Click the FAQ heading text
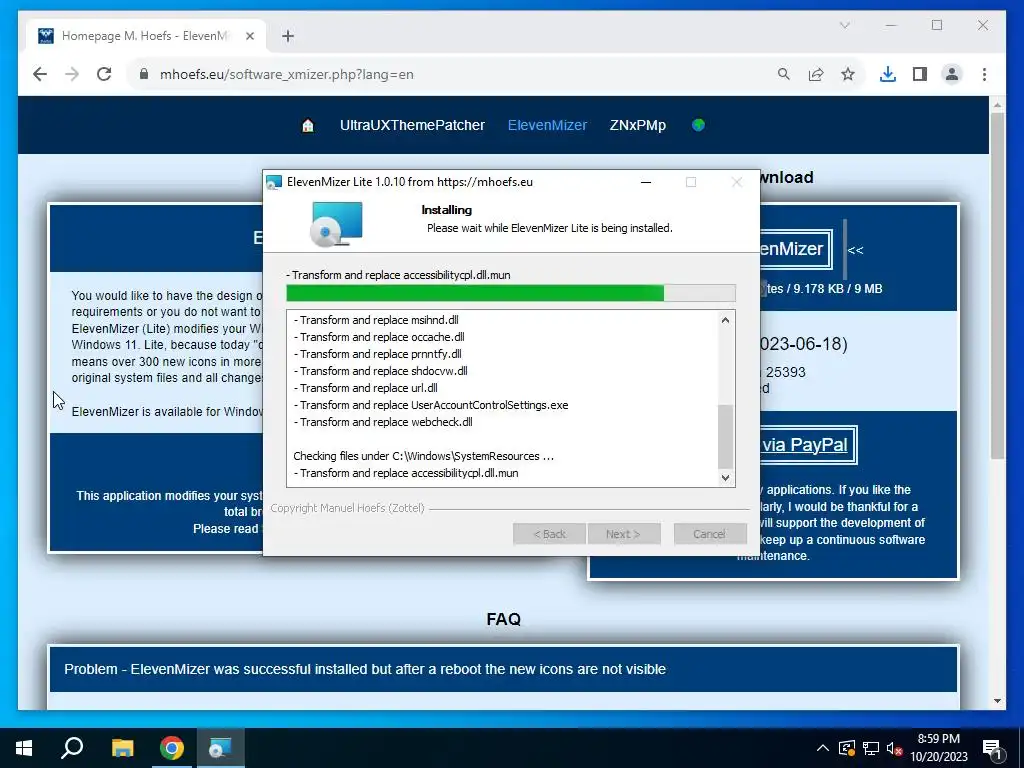Image resolution: width=1024 pixels, height=768 pixels. (x=504, y=619)
